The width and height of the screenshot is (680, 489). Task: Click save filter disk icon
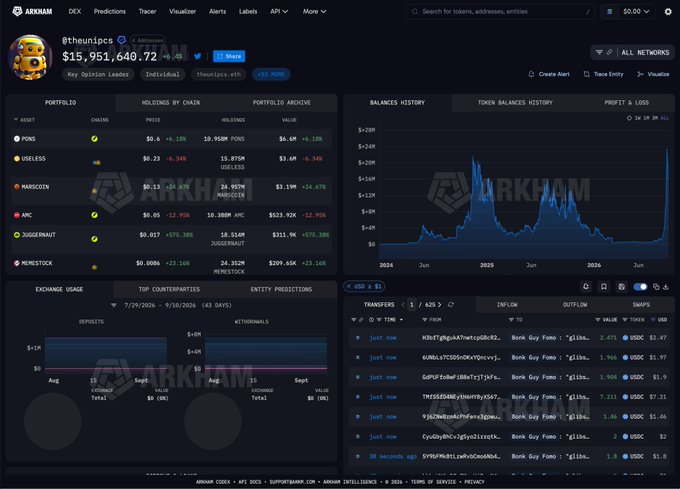(x=621, y=287)
